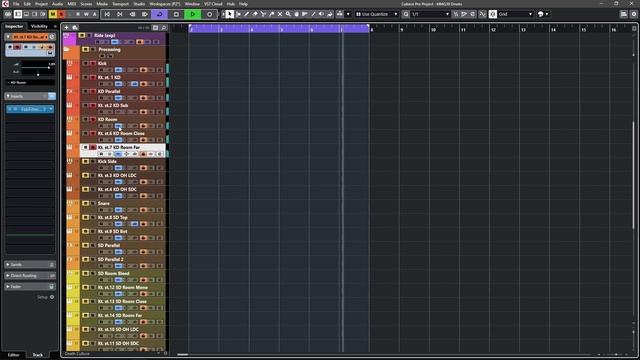Click the KD Room output routing field

[30, 82]
